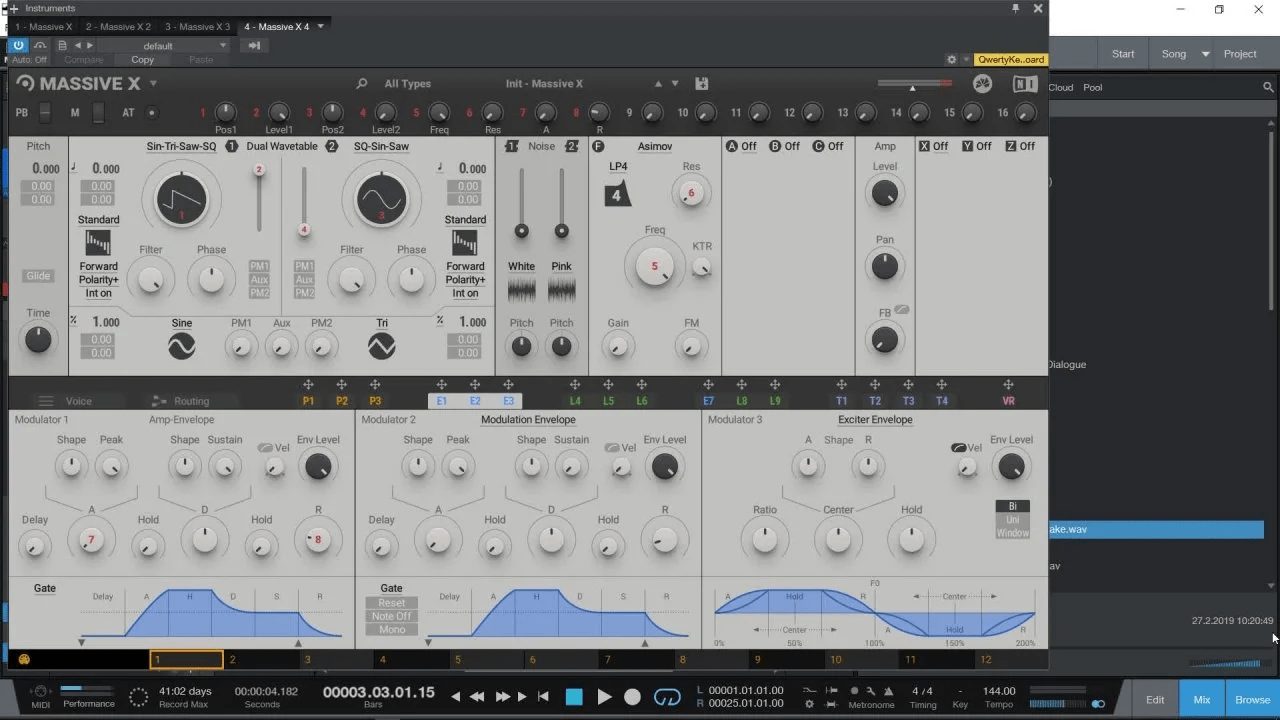Click the palette icon at keyboard strip
The height and width of the screenshot is (720, 1280).
(25, 660)
